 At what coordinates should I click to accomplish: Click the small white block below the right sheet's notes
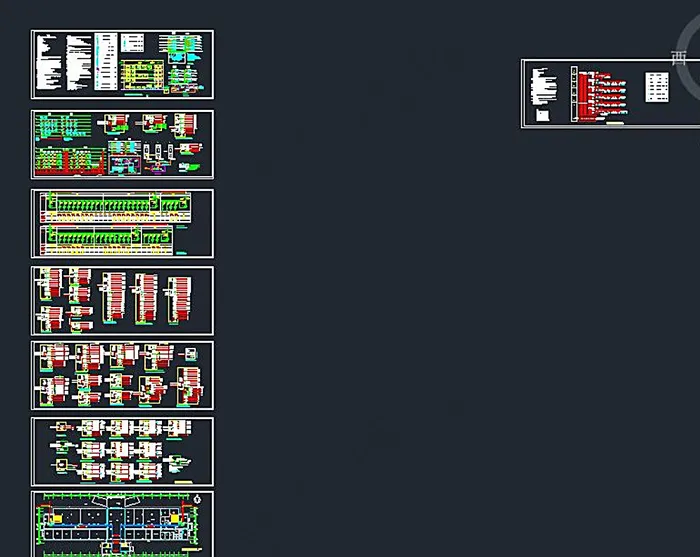pos(542,114)
